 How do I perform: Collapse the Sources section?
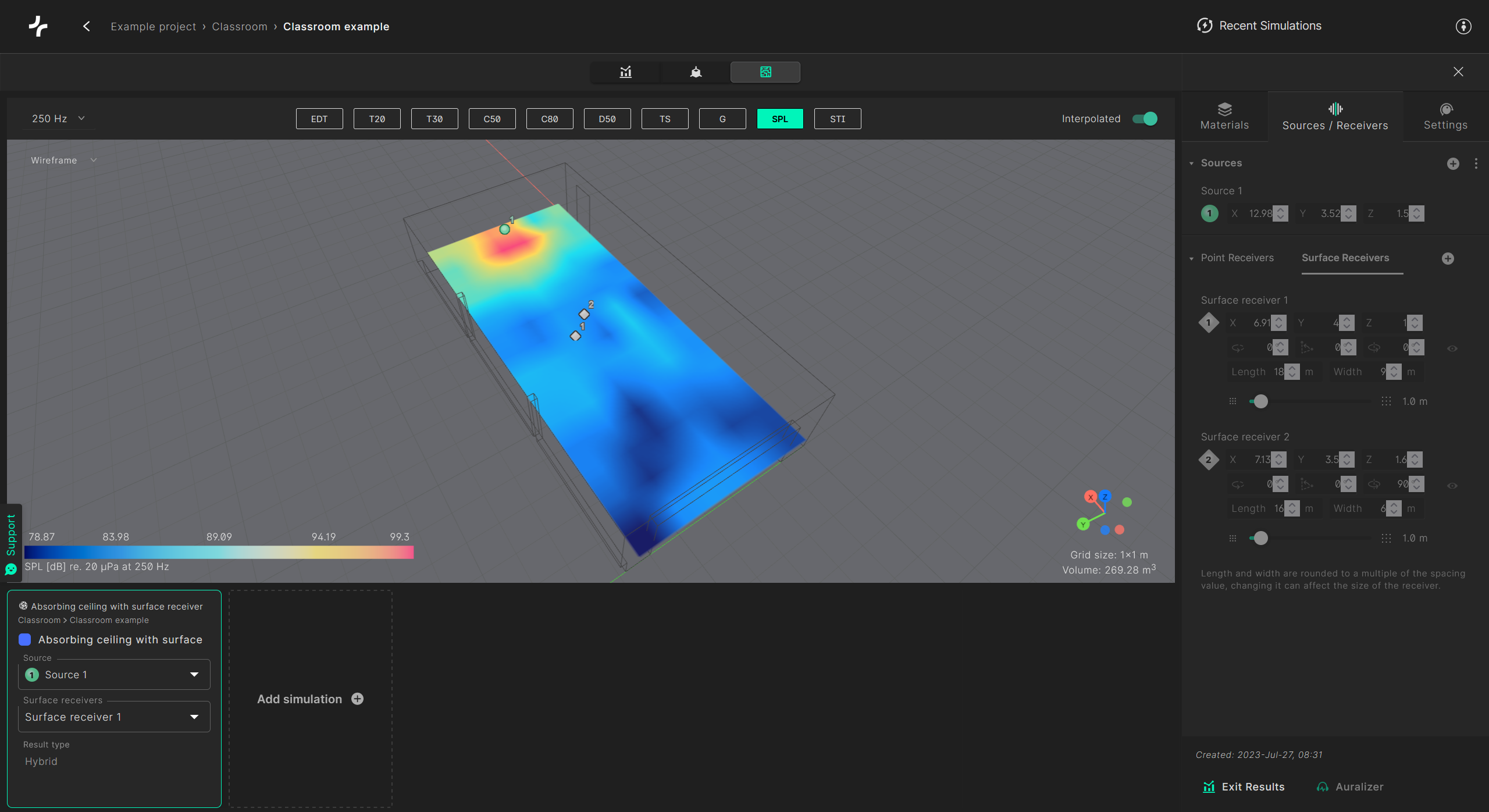pos(1192,163)
